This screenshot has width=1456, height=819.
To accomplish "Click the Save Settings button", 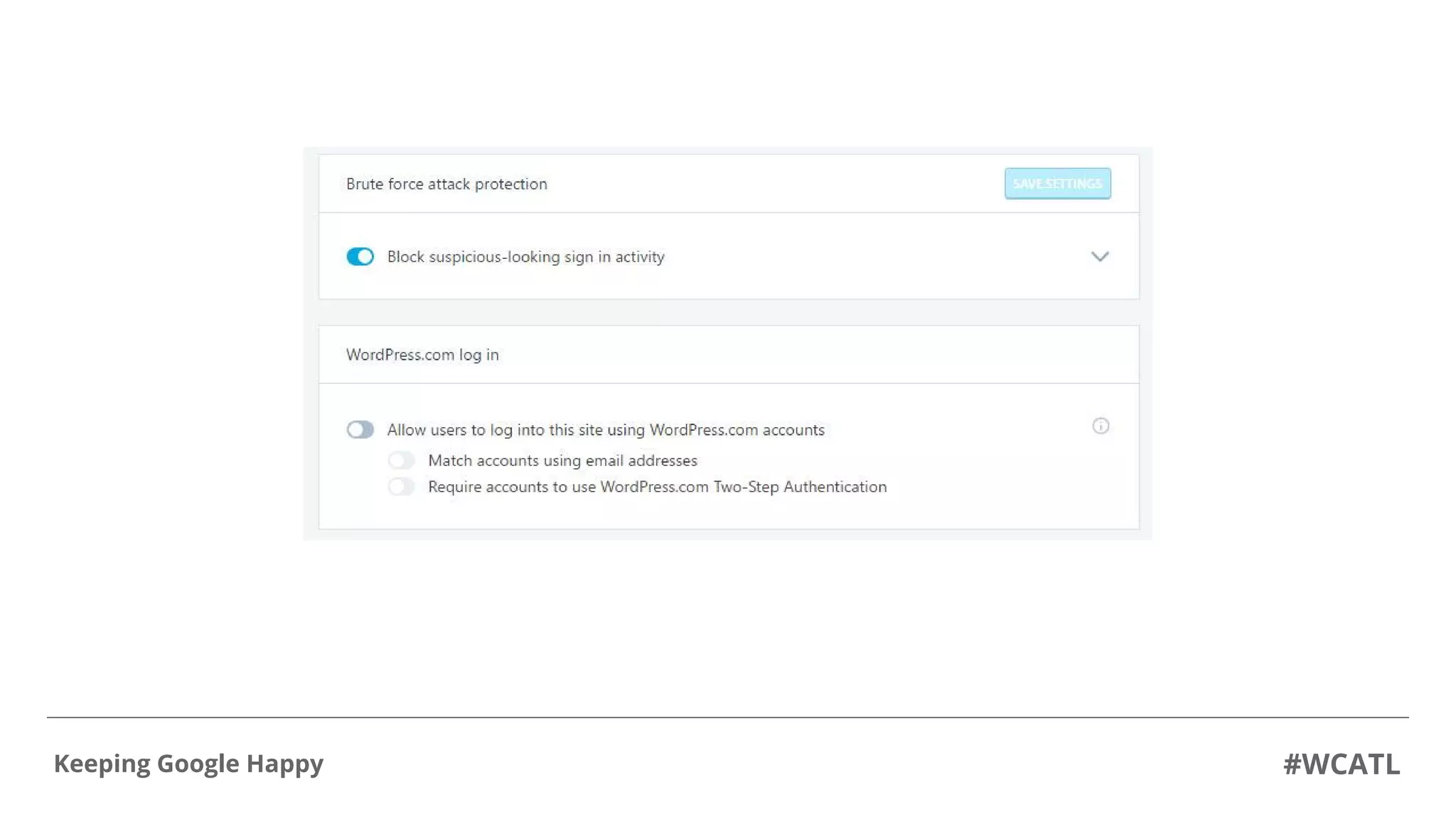I will (1057, 183).
